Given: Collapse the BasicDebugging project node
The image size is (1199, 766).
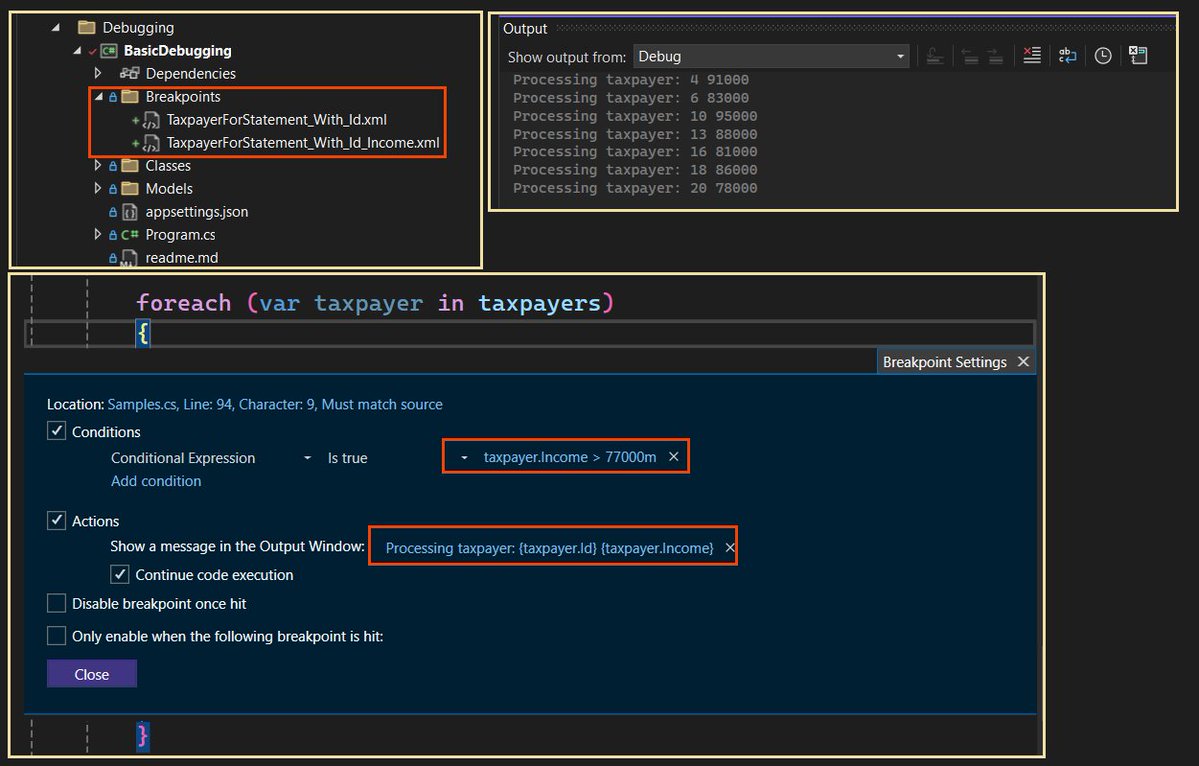Looking at the screenshot, I should coord(76,50).
